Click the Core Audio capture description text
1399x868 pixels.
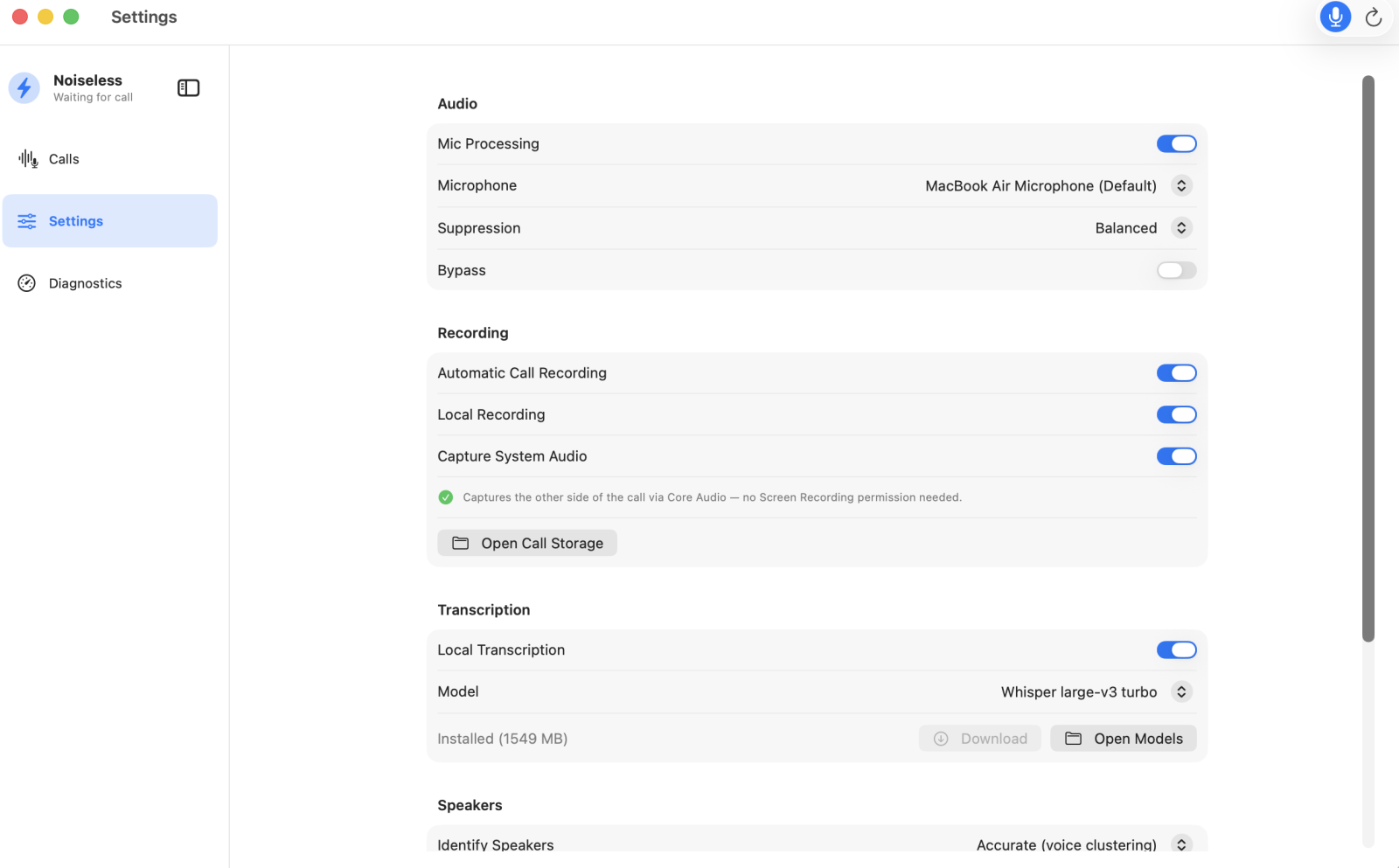(713, 497)
